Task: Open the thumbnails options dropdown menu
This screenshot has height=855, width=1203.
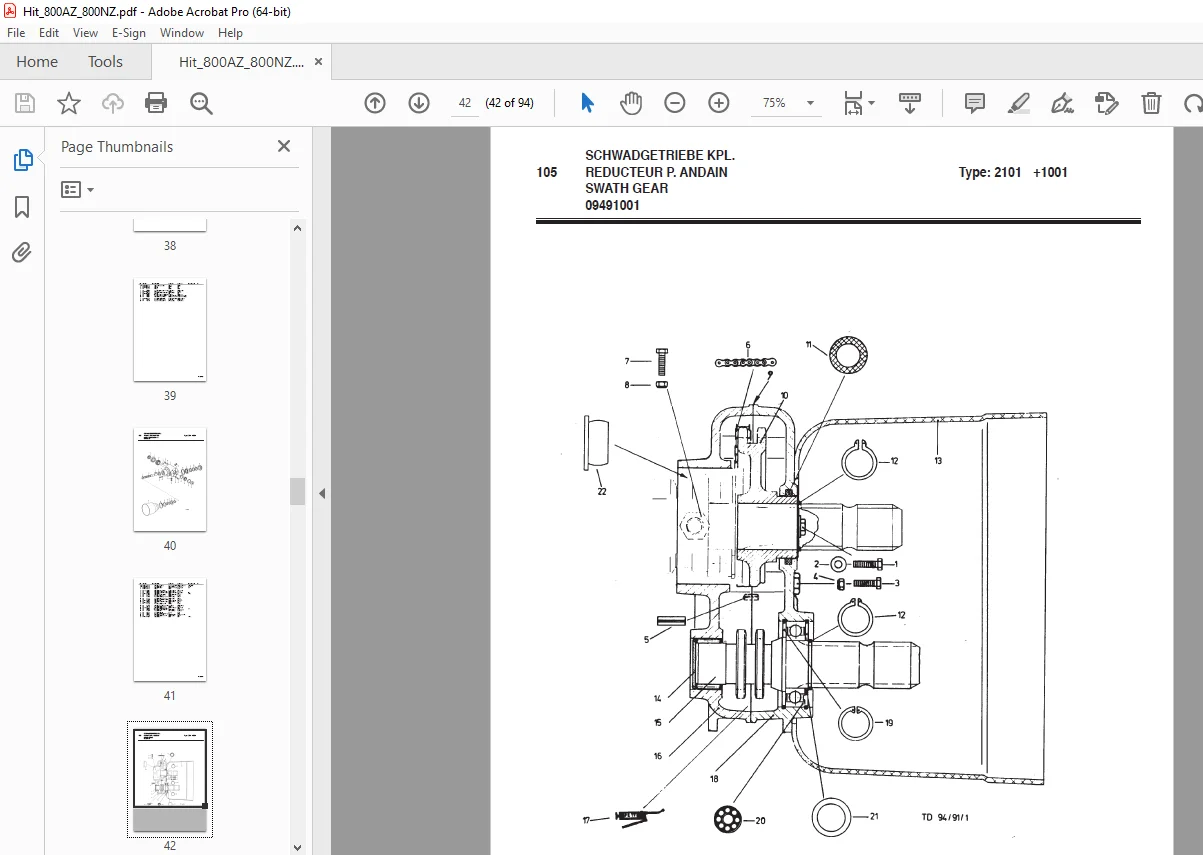Action: click(77, 189)
